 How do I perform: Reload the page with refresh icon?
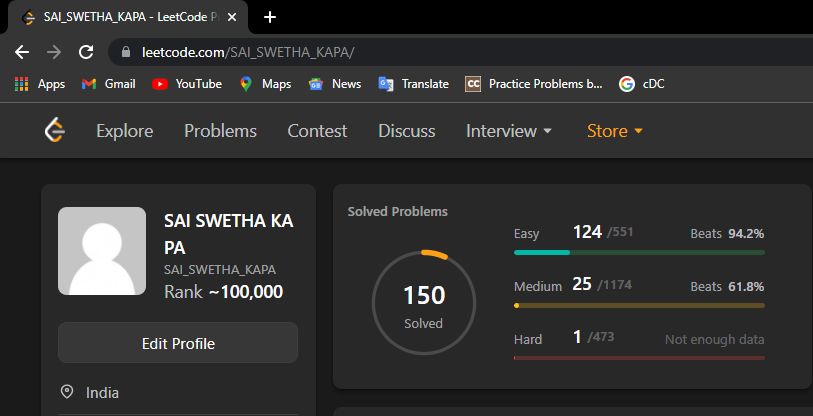86,52
